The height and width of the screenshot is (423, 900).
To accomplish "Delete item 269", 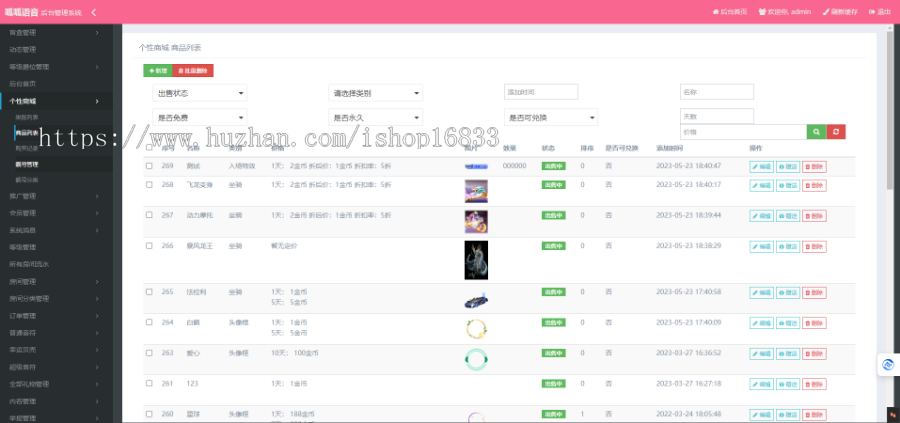I will [x=814, y=167].
